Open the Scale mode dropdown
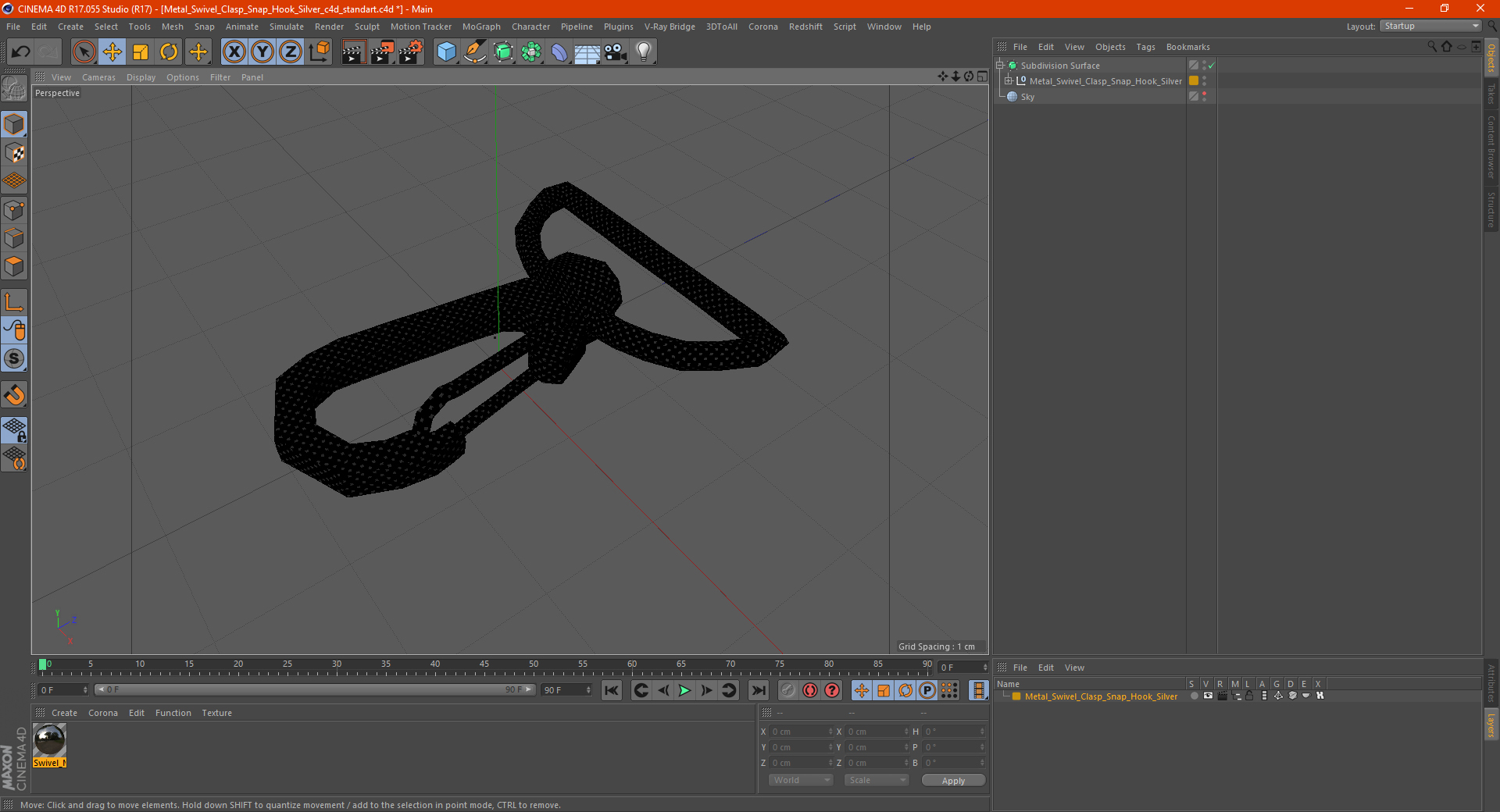 pos(877,780)
